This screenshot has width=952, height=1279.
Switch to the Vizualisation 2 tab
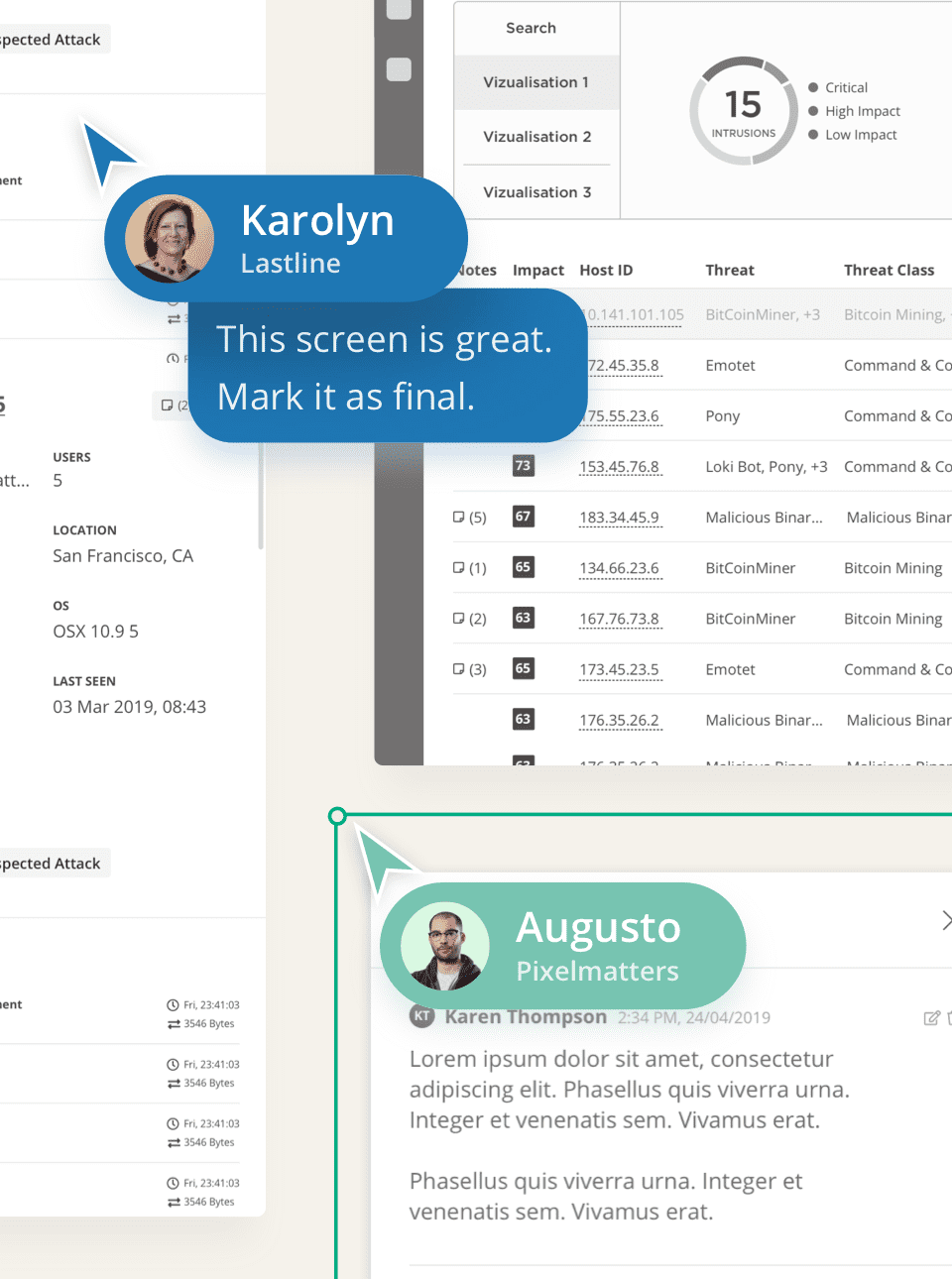(536, 137)
